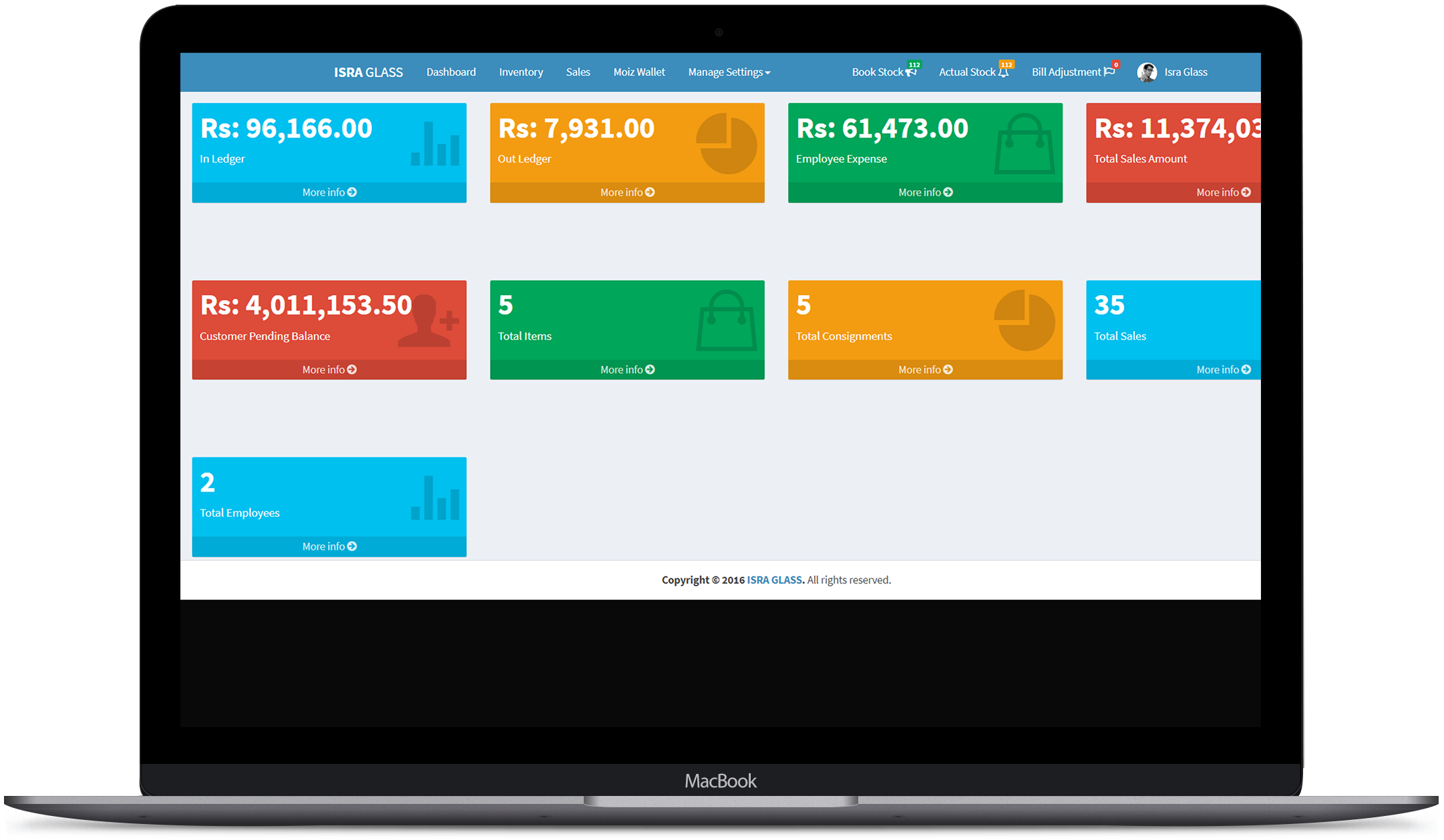
Task: Go to the Sales menu item
Action: (x=578, y=72)
